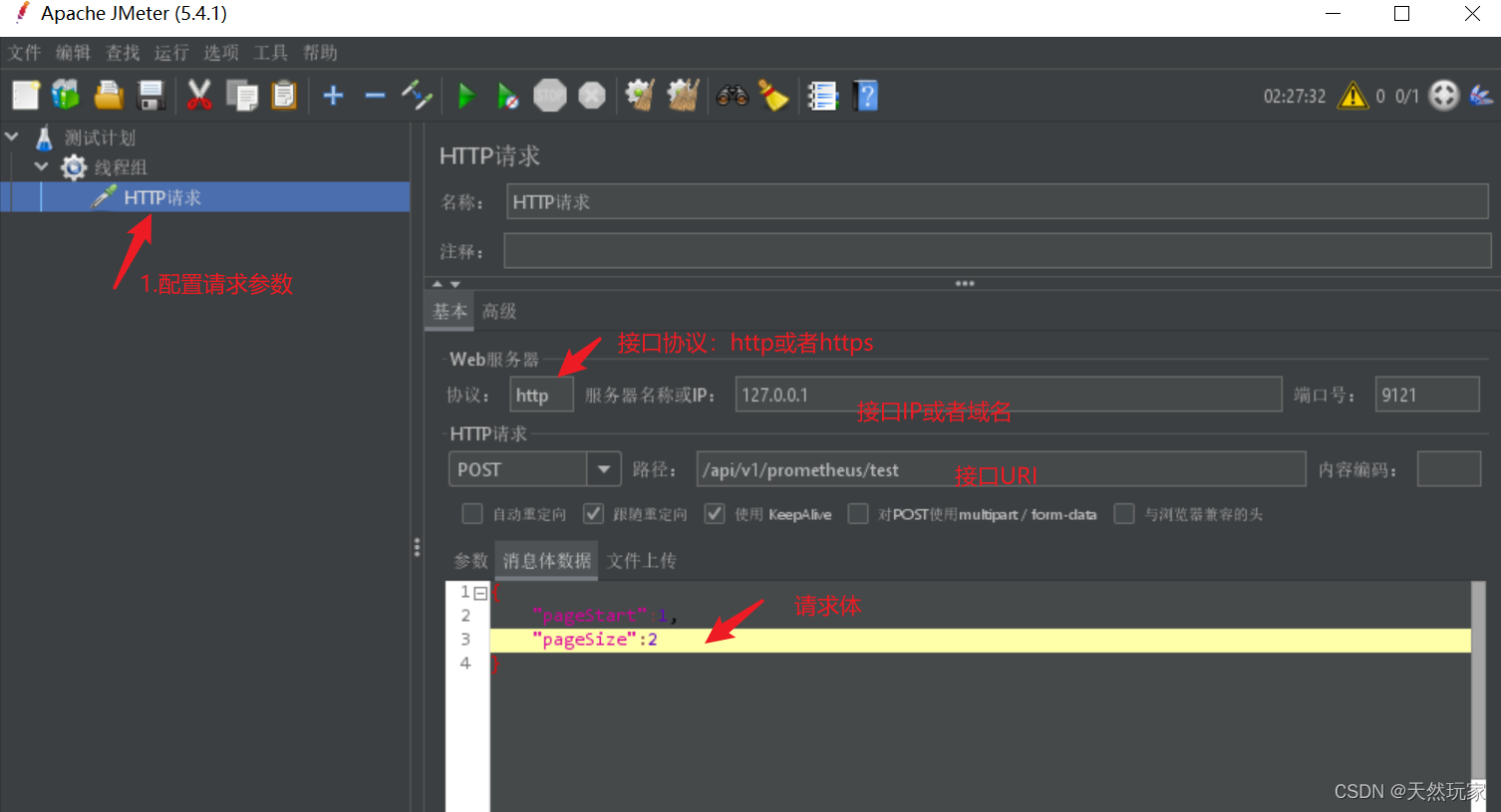Check the 与浏览器兼容的头 checkbox
Image resolution: width=1501 pixels, height=812 pixels.
(1124, 514)
